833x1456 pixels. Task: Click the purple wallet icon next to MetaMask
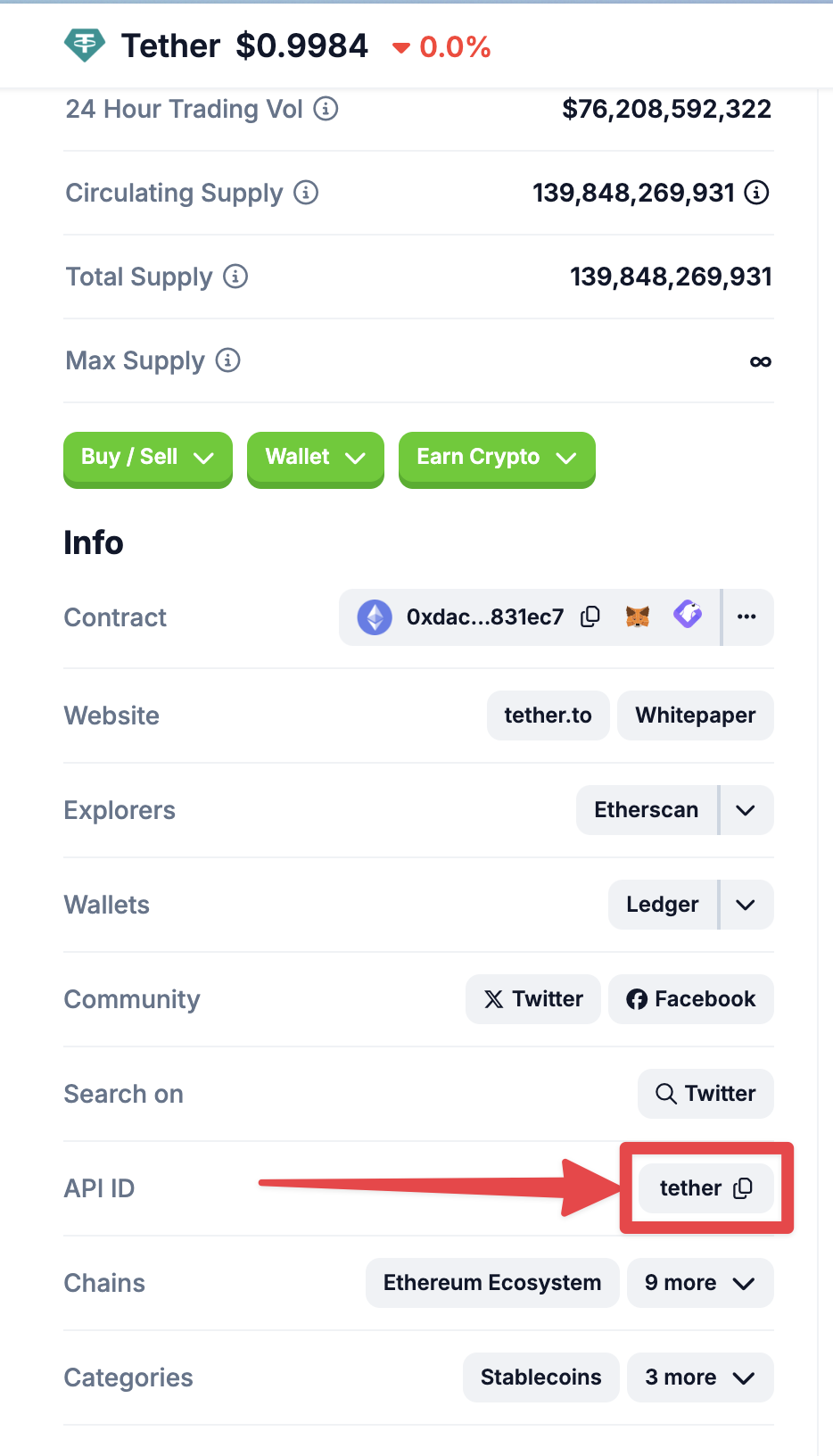tap(688, 616)
